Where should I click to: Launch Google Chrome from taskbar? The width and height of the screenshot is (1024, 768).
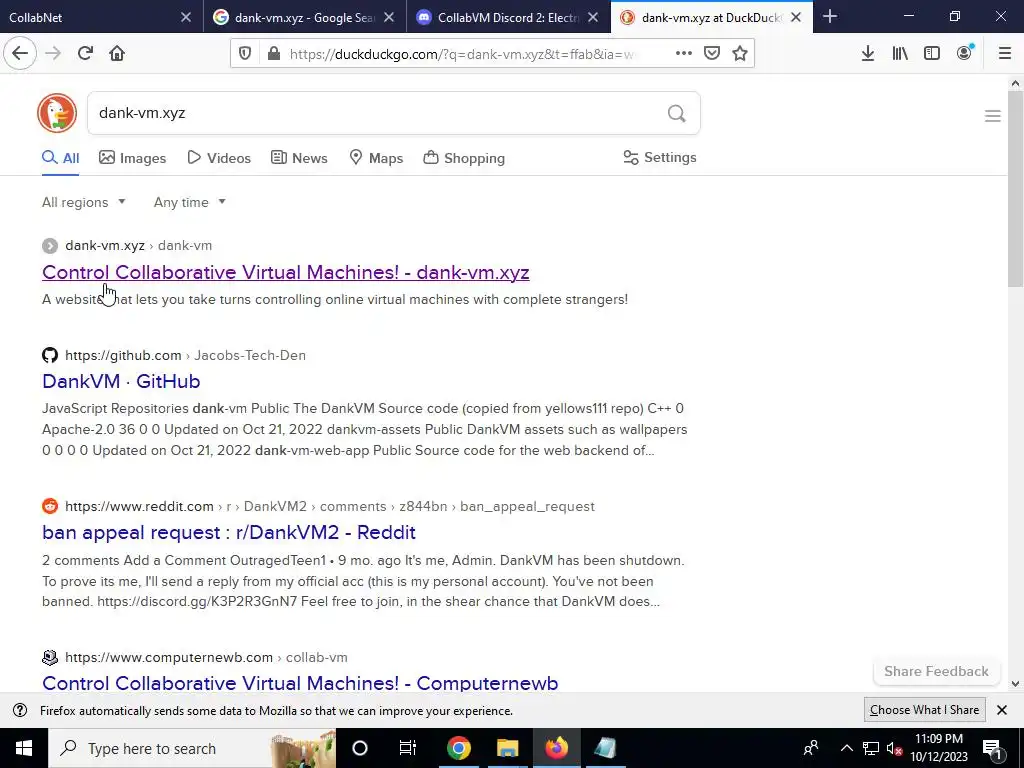(x=458, y=748)
